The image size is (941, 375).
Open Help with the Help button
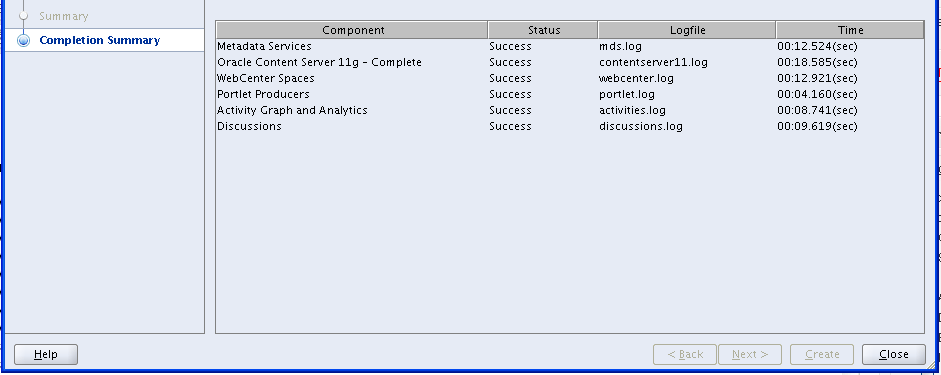(46, 355)
